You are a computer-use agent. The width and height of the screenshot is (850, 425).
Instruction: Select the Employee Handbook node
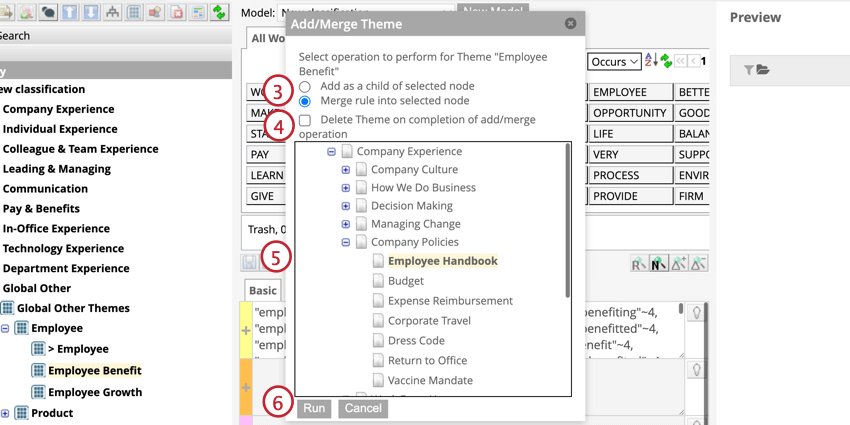coord(442,261)
